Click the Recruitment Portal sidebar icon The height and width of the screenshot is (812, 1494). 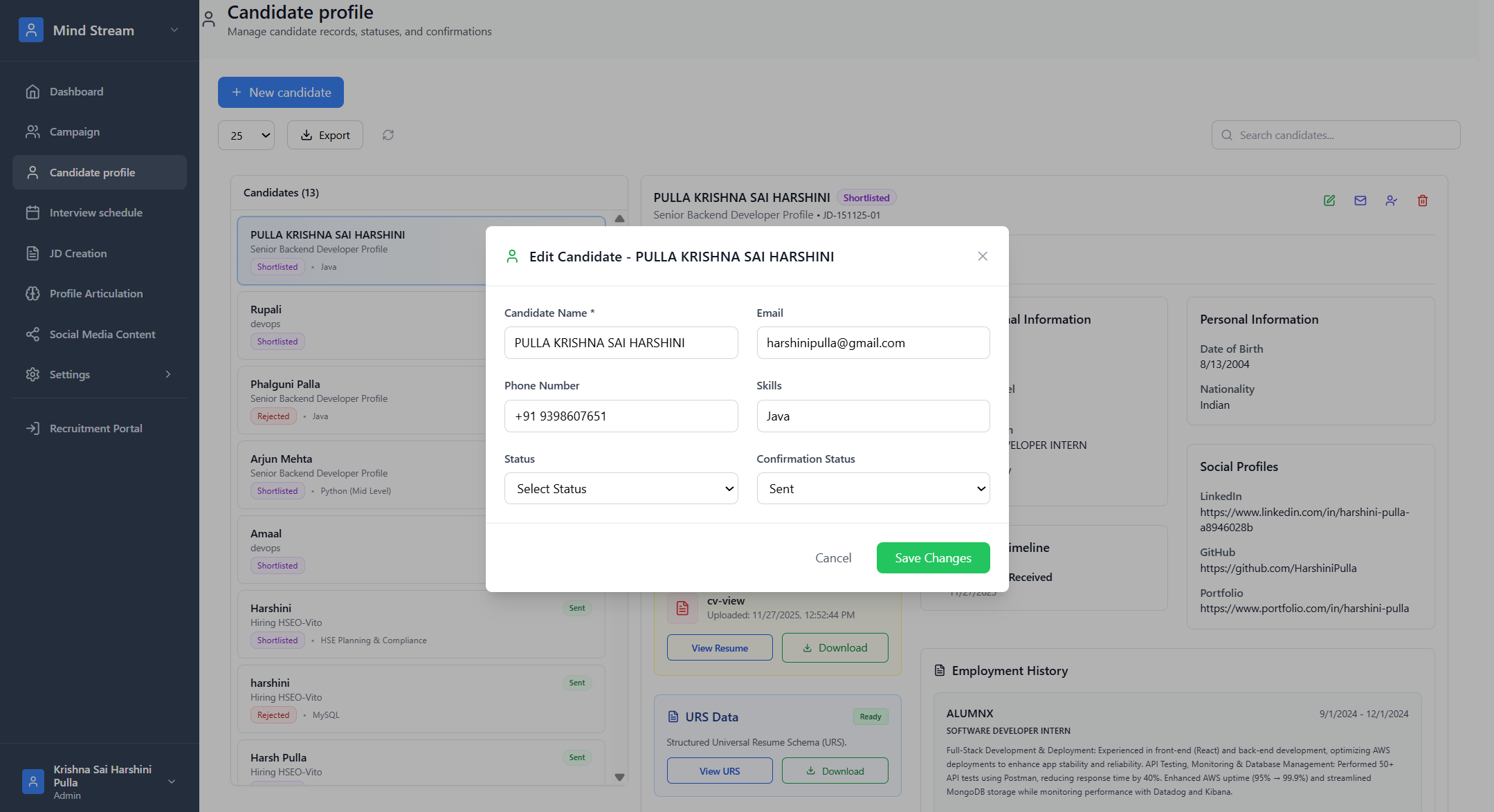pyautogui.click(x=33, y=428)
